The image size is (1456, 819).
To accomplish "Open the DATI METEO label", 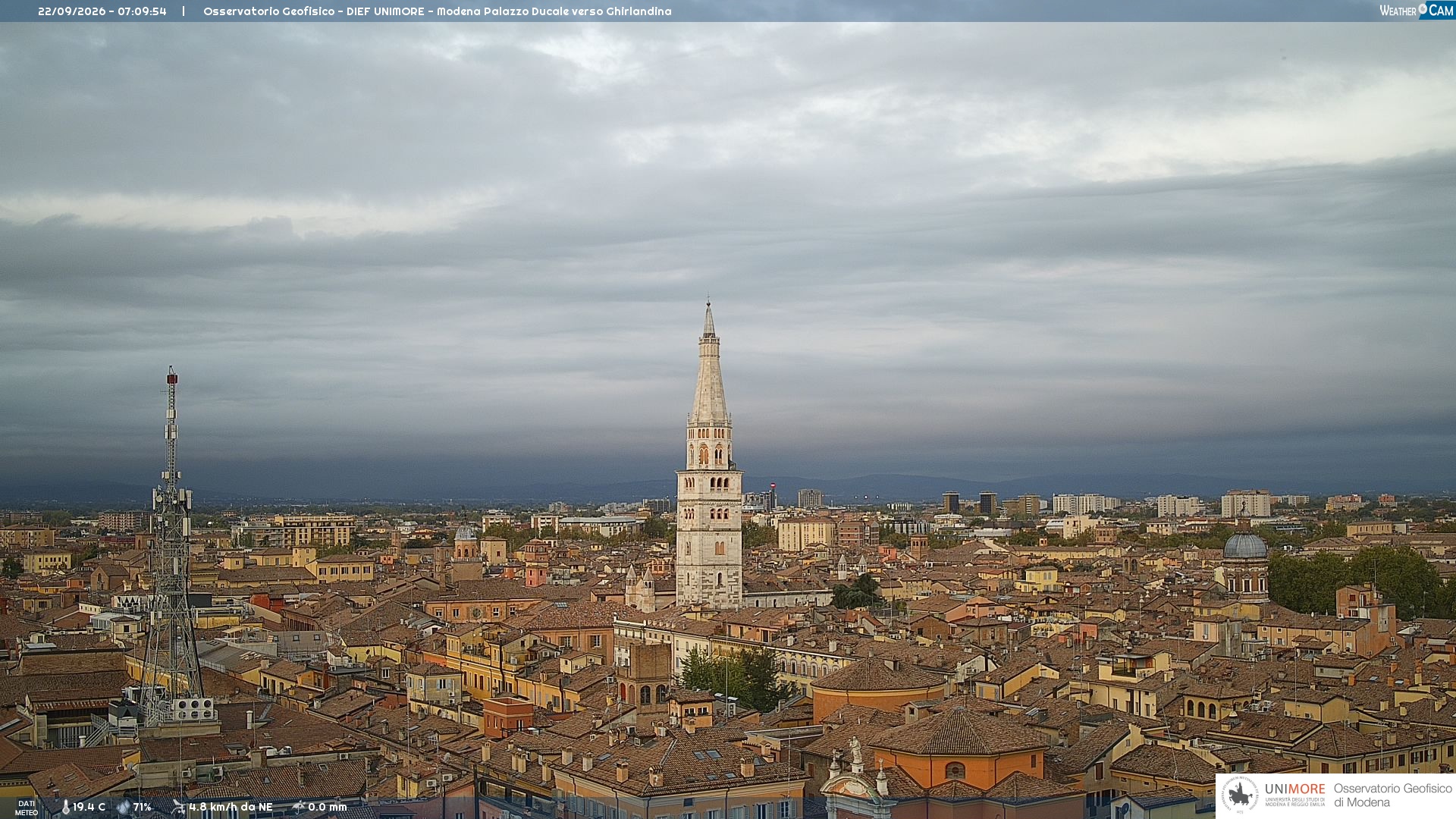I will [x=27, y=808].
